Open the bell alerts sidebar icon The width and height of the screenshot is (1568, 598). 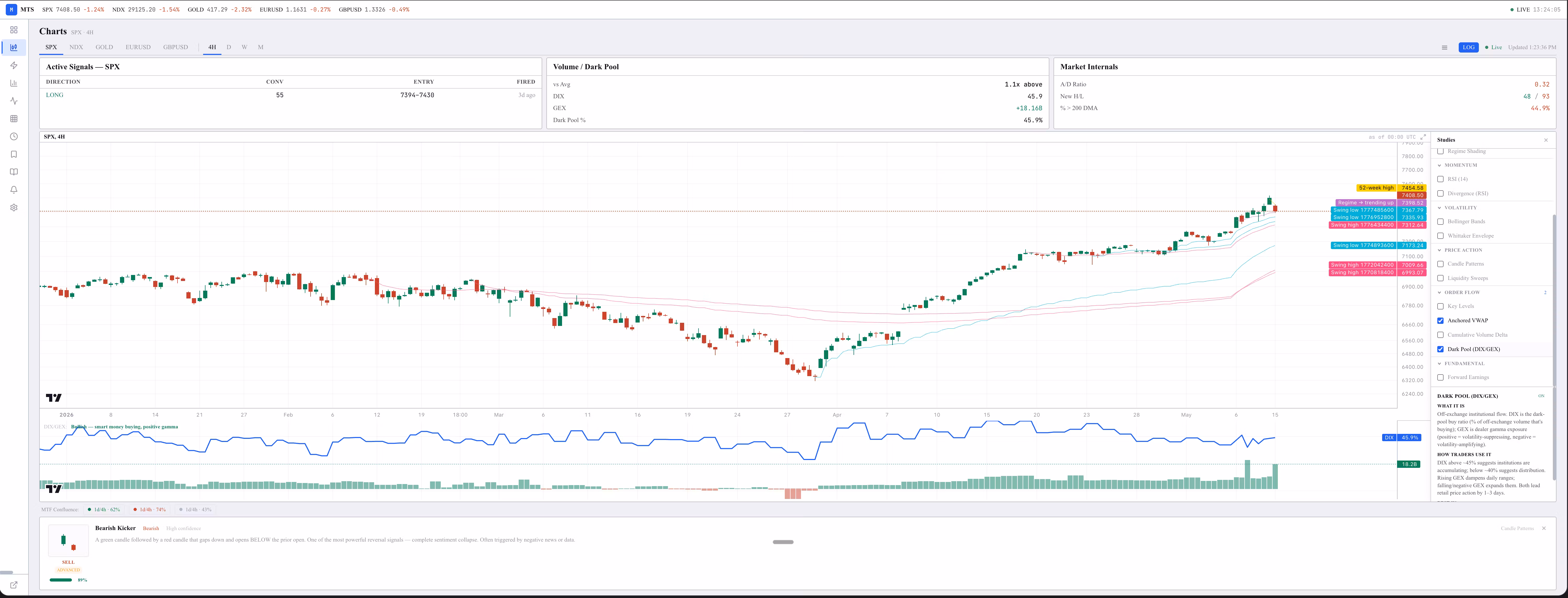coord(14,190)
